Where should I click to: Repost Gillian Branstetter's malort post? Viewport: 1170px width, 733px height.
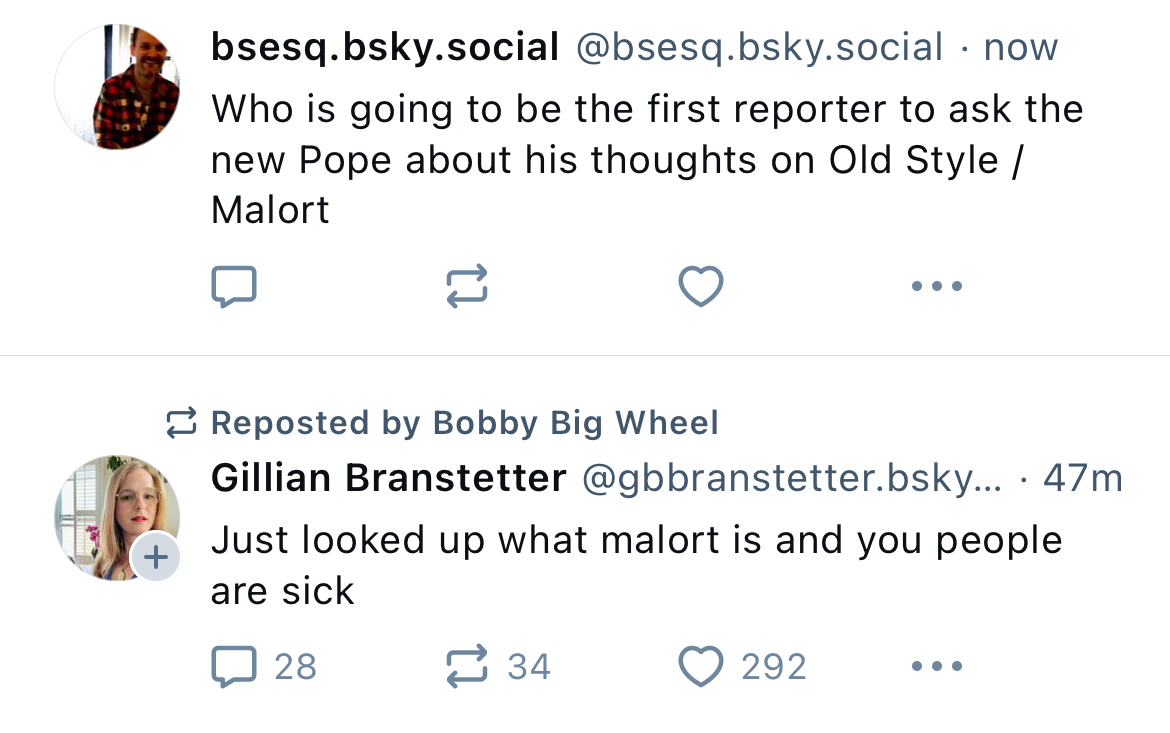coord(467,667)
